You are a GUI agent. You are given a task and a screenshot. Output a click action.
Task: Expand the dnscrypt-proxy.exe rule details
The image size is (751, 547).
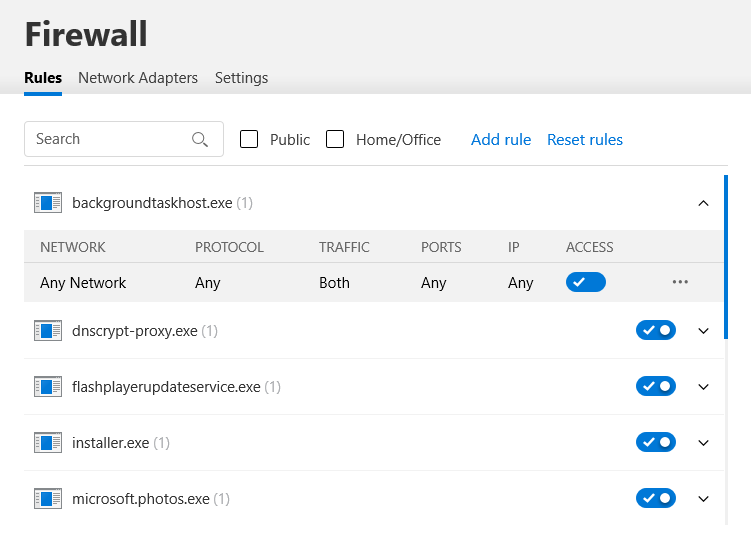click(x=703, y=331)
